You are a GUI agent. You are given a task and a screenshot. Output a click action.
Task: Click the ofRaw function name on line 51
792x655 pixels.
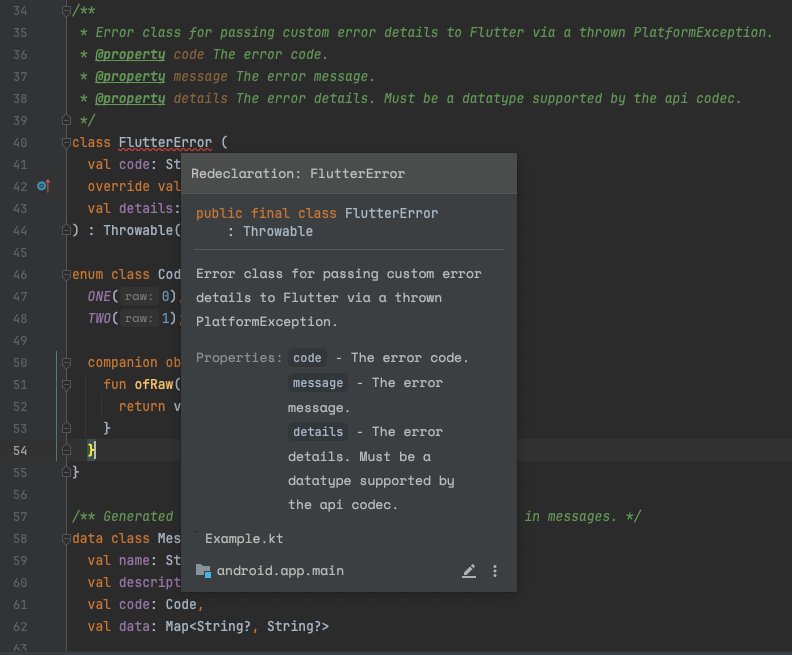click(154, 384)
